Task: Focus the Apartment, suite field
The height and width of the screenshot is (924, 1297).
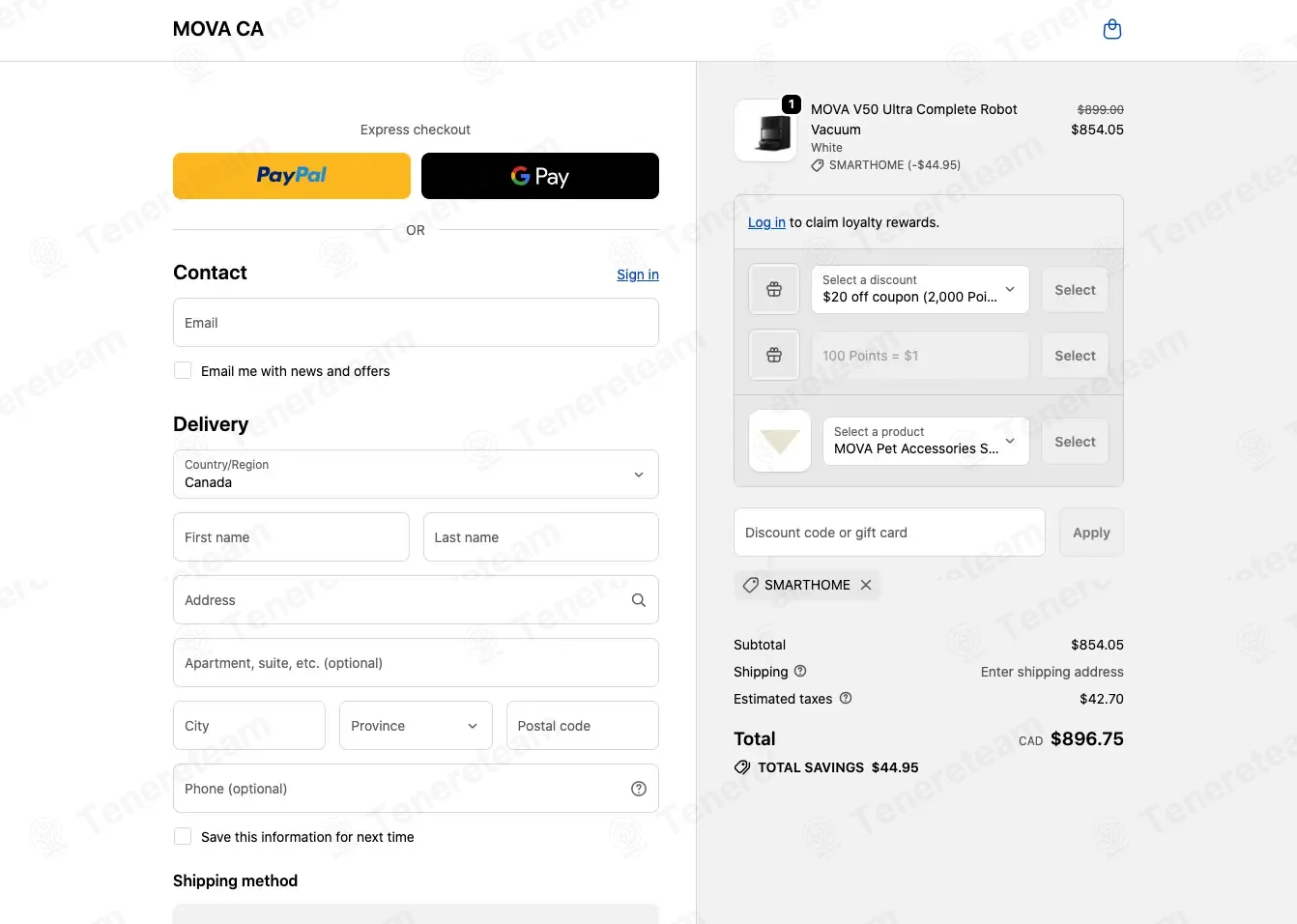Action: (x=416, y=662)
